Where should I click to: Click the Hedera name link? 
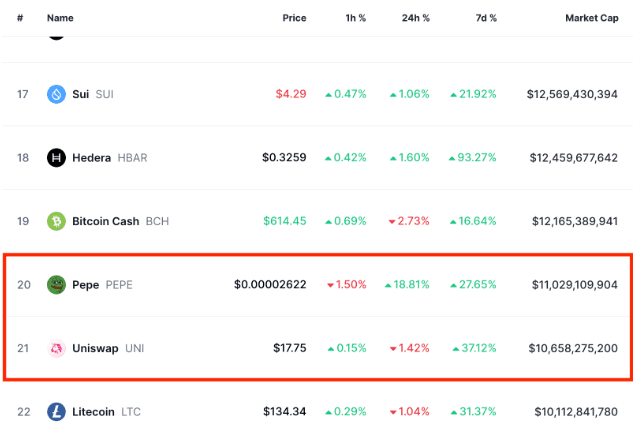[x=91, y=158]
